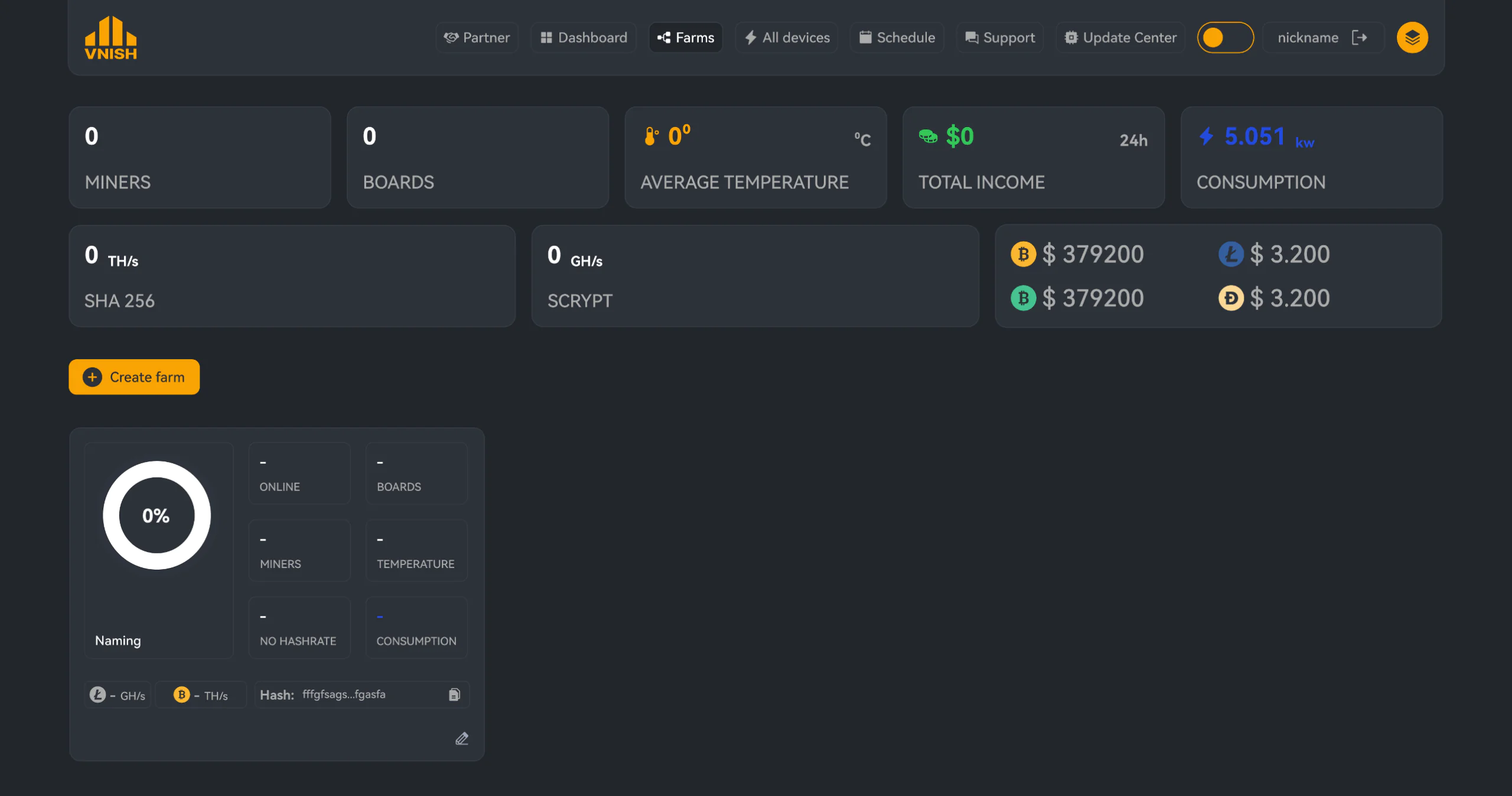Click the AVERAGE TEMPERATURE card

pyautogui.click(x=755, y=157)
